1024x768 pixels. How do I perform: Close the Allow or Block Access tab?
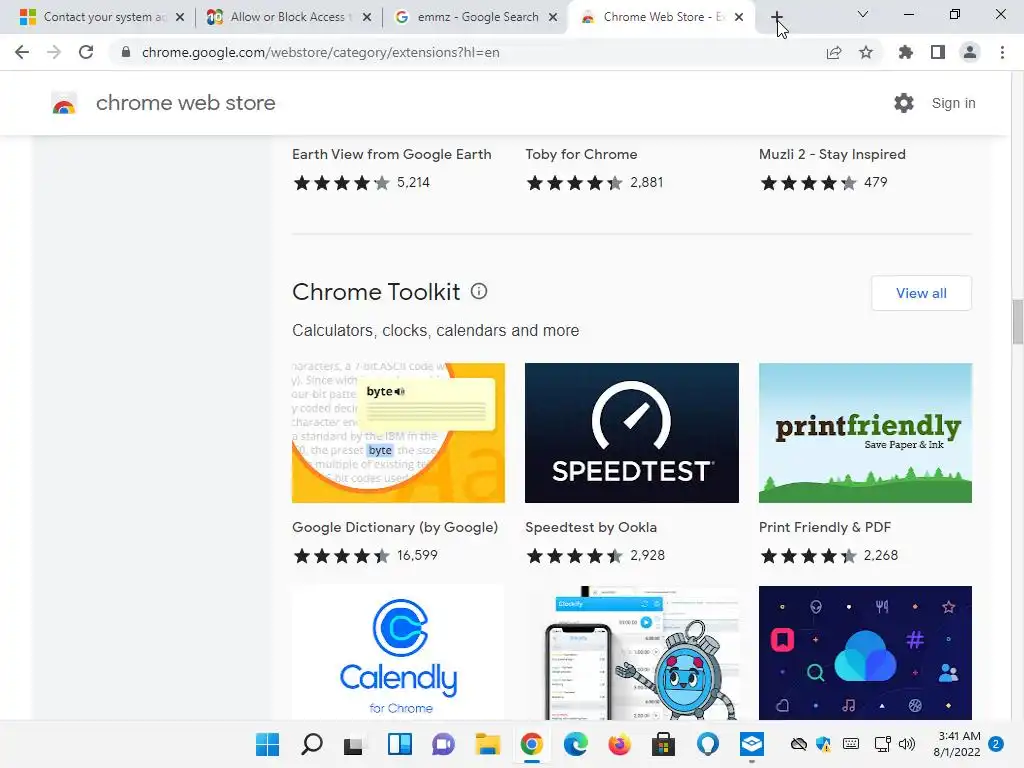[x=367, y=17]
